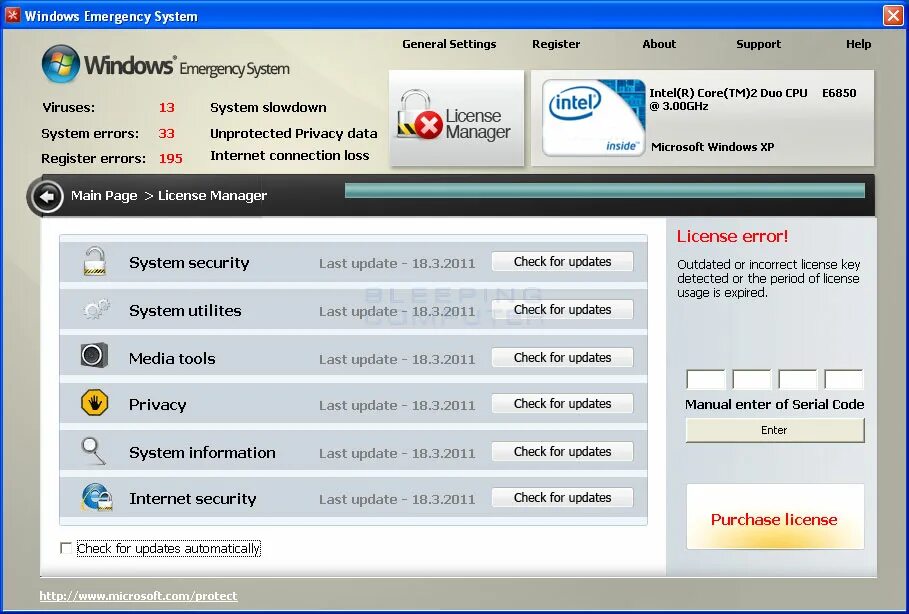The height and width of the screenshot is (614, 909).
Task: Select the System security padlock icon
Action: [x=93, y=262]
